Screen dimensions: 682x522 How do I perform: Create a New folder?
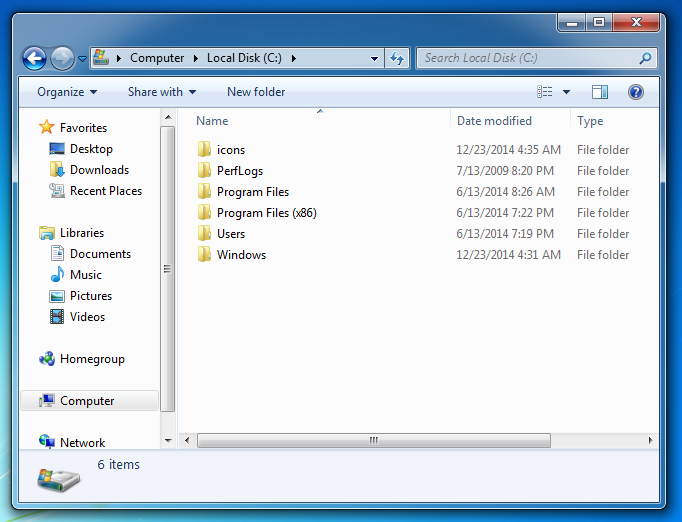256,92
